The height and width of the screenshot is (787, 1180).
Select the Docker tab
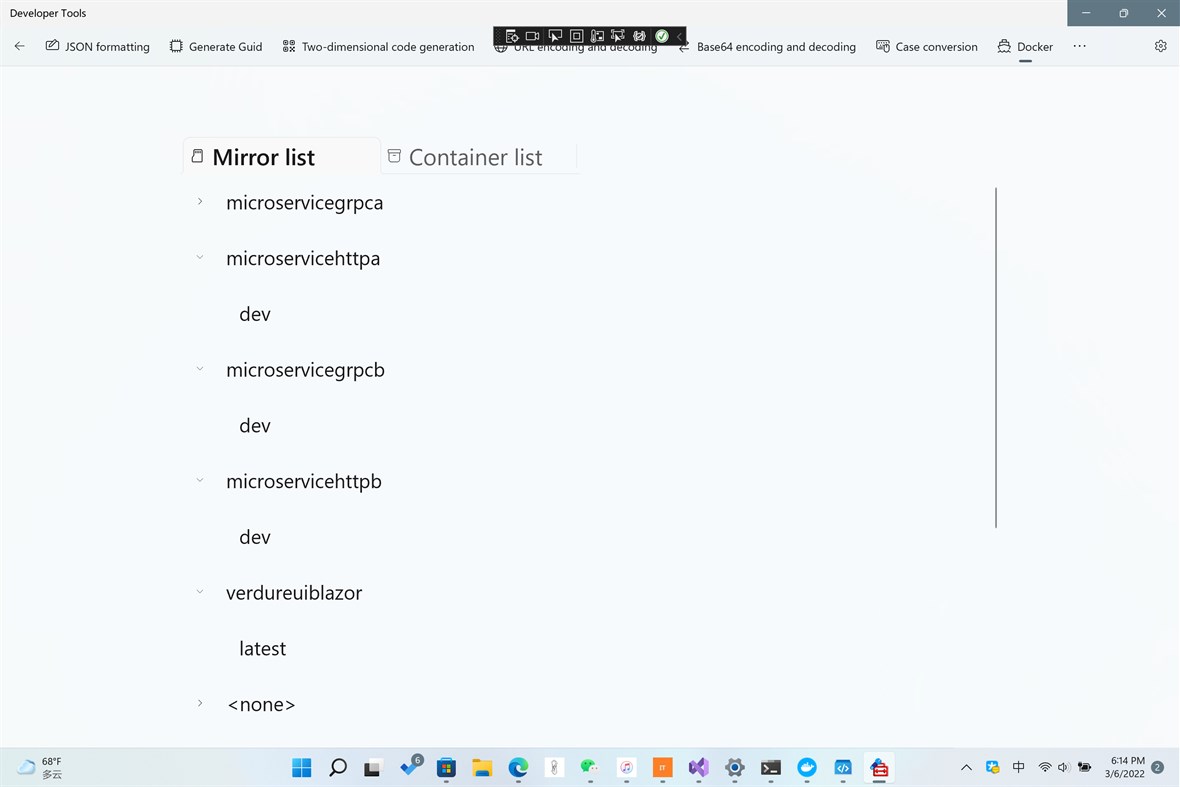tap(1025, 47)
